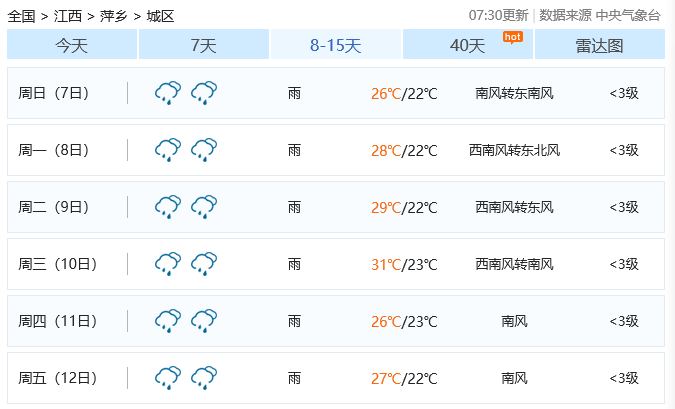Click second rain icon for 周五 12日

coord(204,378)
